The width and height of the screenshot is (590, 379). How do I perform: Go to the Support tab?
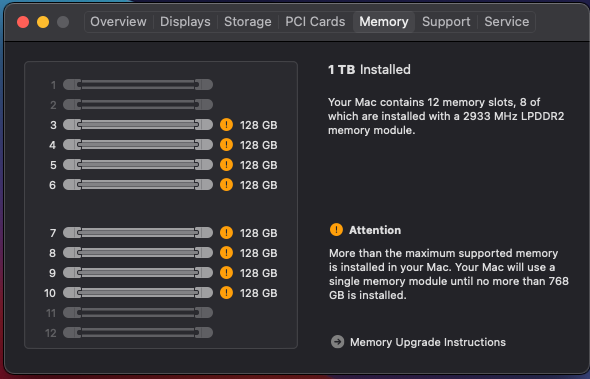pyautogui.click(x=446, y=22)
